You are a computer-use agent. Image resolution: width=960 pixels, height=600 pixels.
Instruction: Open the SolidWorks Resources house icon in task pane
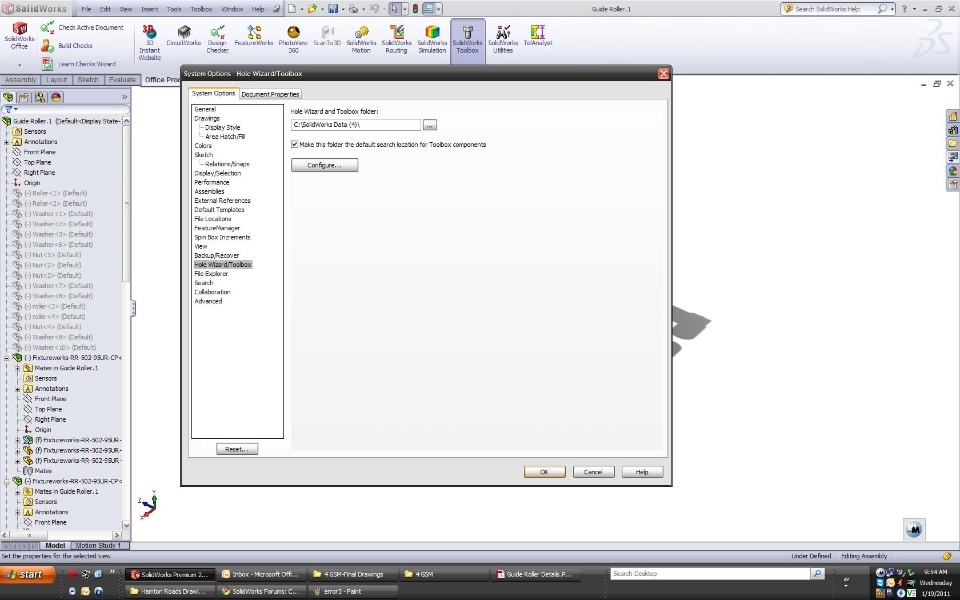[x=953, y=116]
